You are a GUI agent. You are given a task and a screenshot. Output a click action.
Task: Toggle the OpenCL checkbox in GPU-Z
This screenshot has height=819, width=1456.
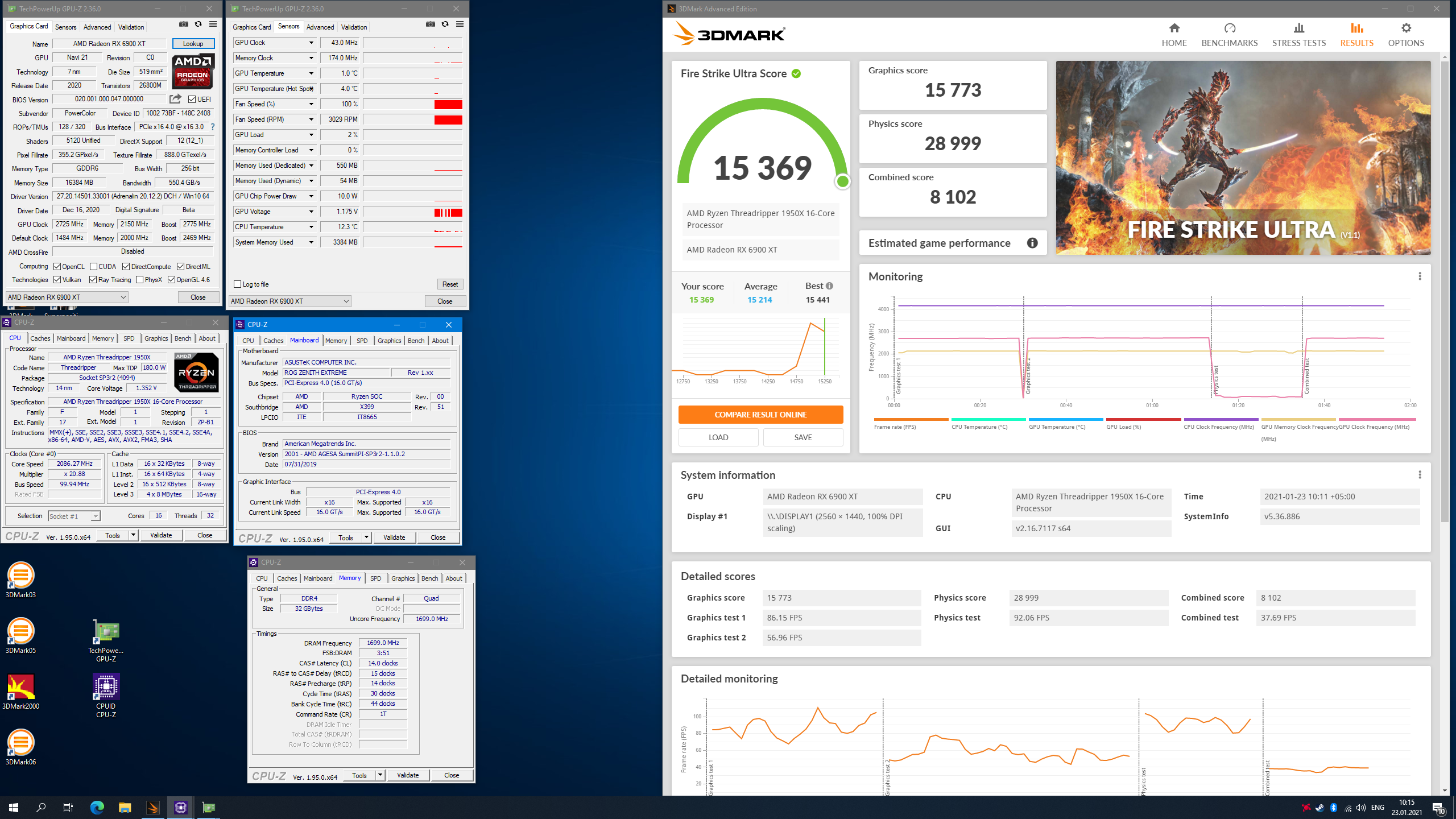57,267
